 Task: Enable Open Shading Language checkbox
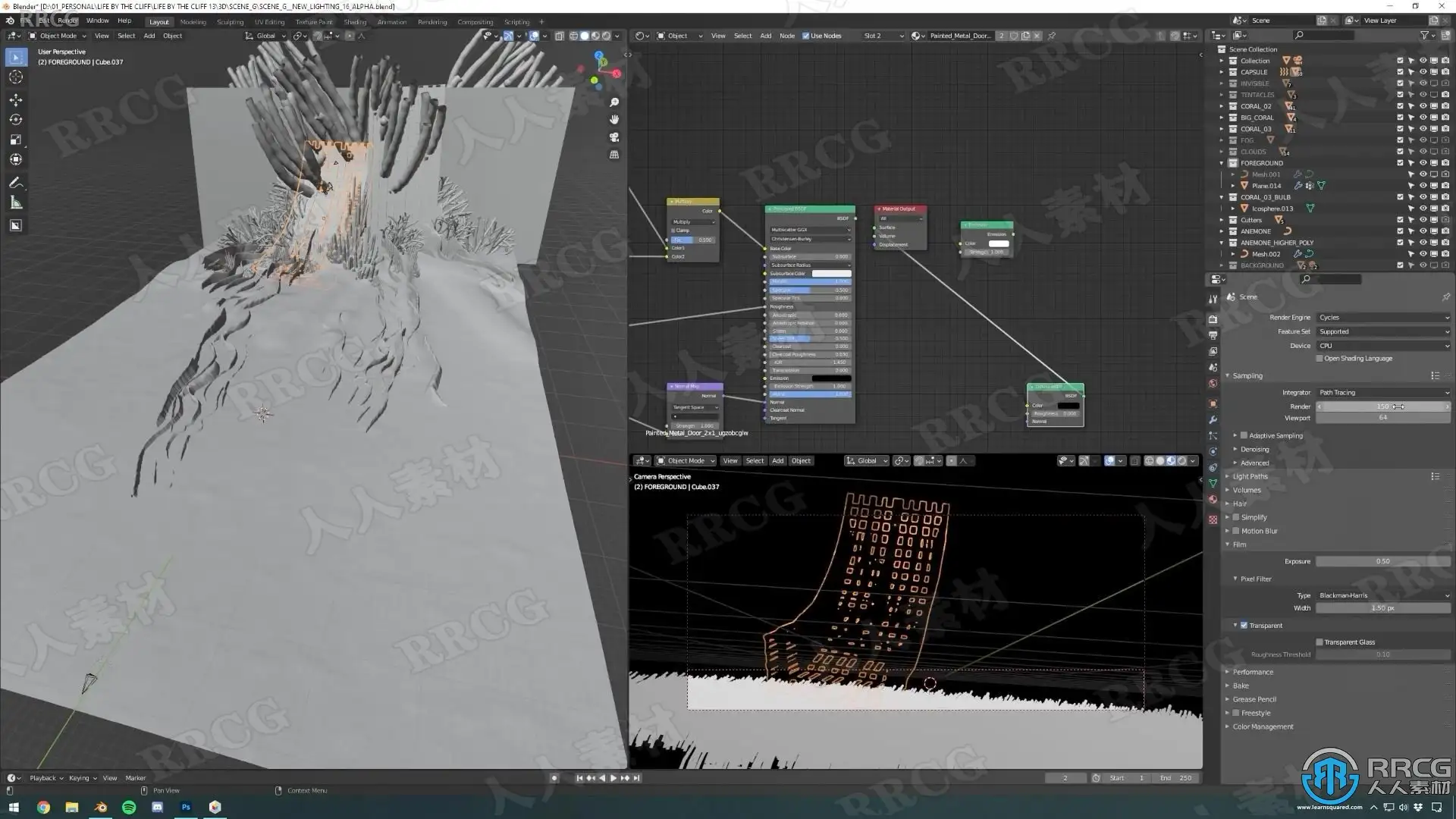[x=1319, y=359]
